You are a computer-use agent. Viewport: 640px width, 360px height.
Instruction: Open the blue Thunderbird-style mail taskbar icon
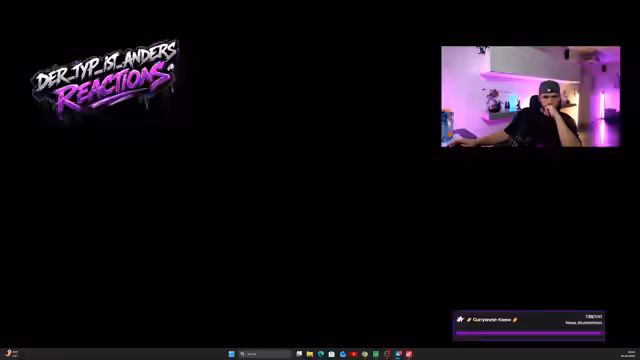(343, 354)
